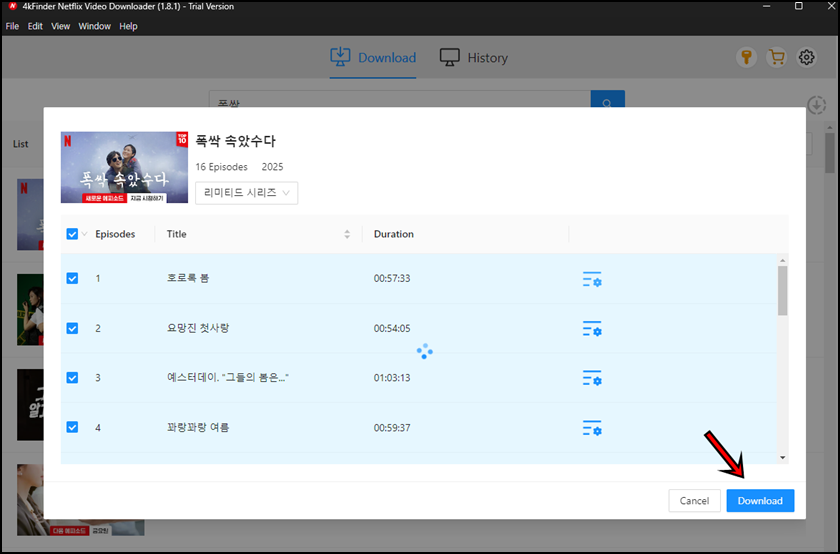Image resolution: width=840 pixels, height=554 pixels.
Task: Click the Cancel button
Action: (694, 500)
